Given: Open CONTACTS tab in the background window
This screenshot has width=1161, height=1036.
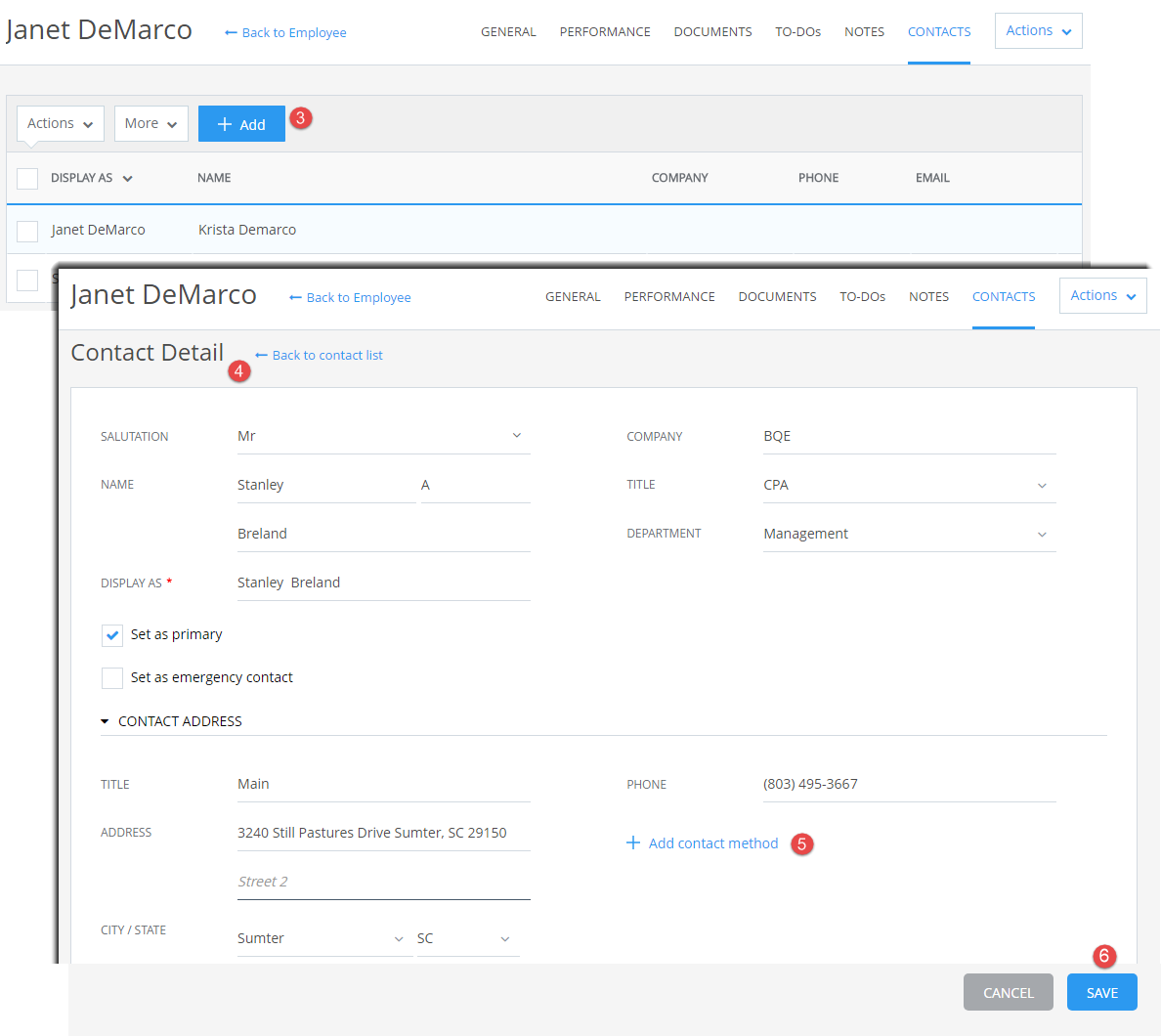Looking at the screenshot, I should point(939,32).
